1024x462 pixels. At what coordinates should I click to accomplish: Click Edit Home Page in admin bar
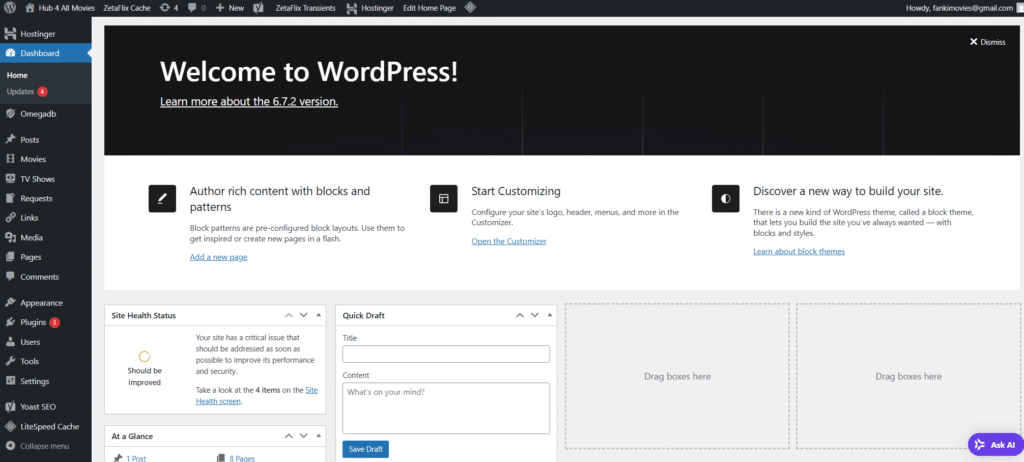click(x=429, y=8)
